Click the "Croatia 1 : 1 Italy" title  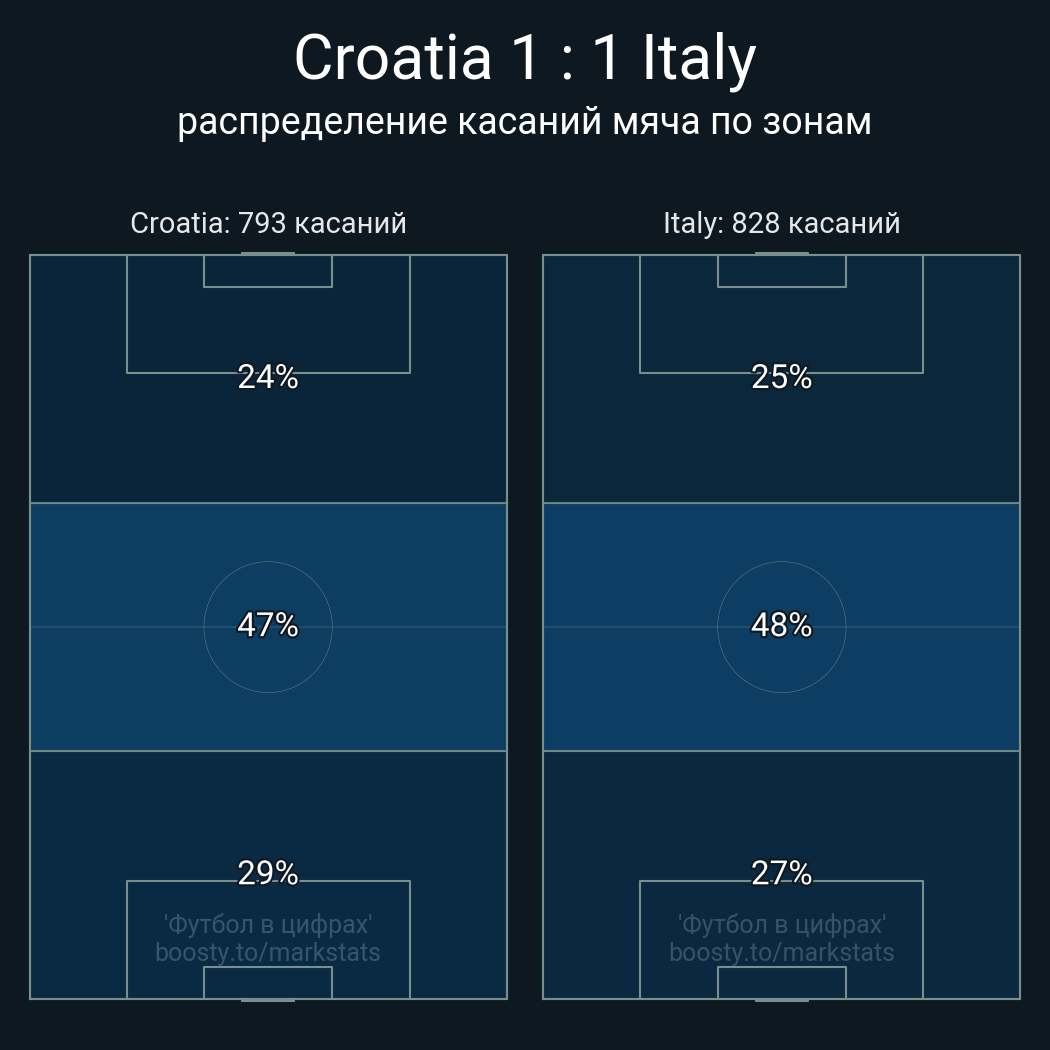pyautogui.click(x=524, y=58)
